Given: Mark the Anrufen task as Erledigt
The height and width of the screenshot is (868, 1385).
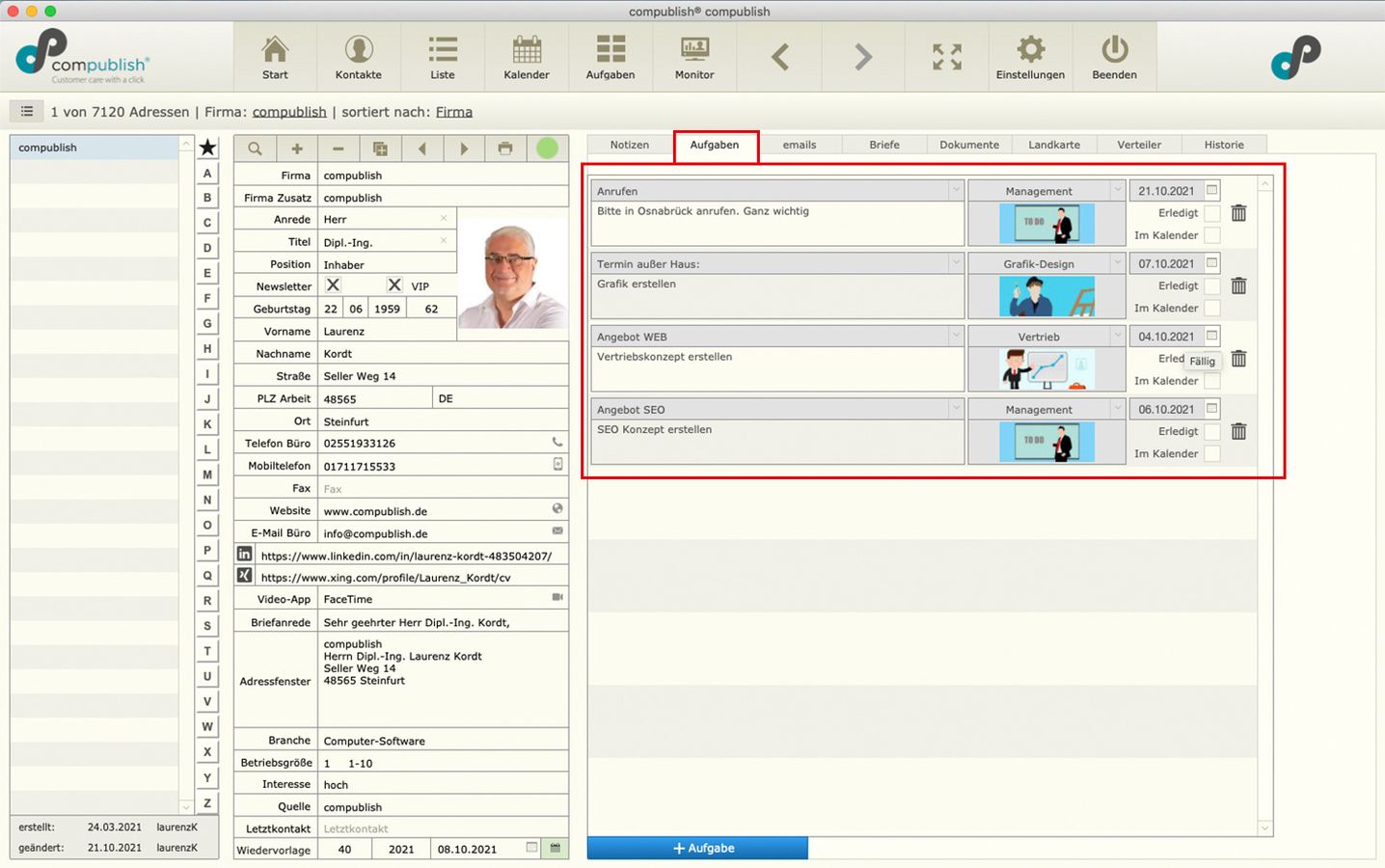Looking at the screenshot, I should pyautogui.click(x=1212, y=213).
